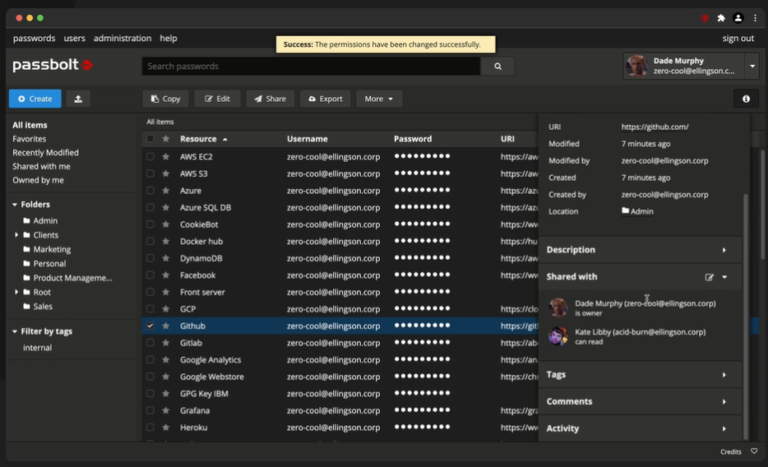Image resolution: width=768 pixels, height=467 pixels.
Task: Click Kate Libby's avatar in Shared with
Action: pos(558,336)
